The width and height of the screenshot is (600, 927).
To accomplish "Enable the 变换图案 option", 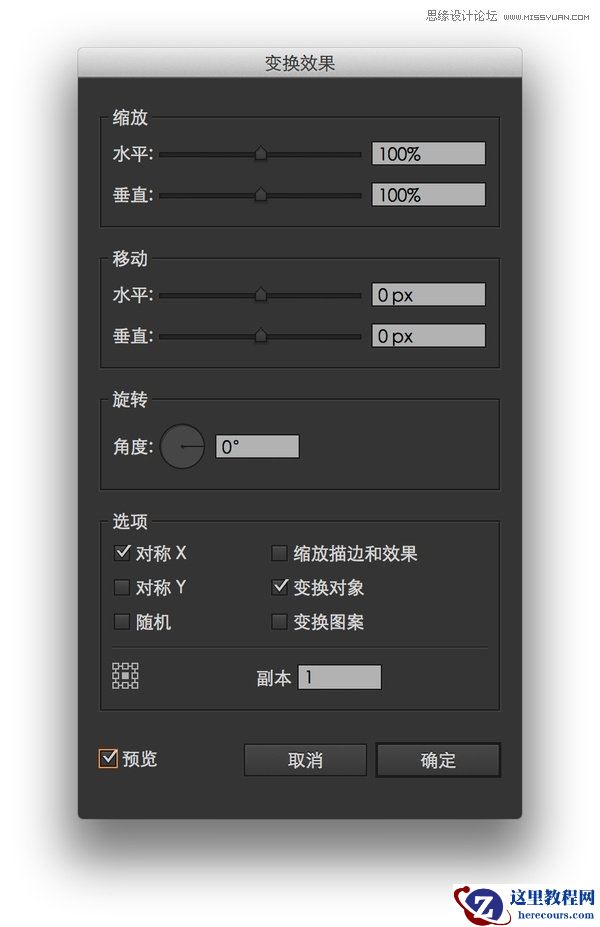I will 280,622.
